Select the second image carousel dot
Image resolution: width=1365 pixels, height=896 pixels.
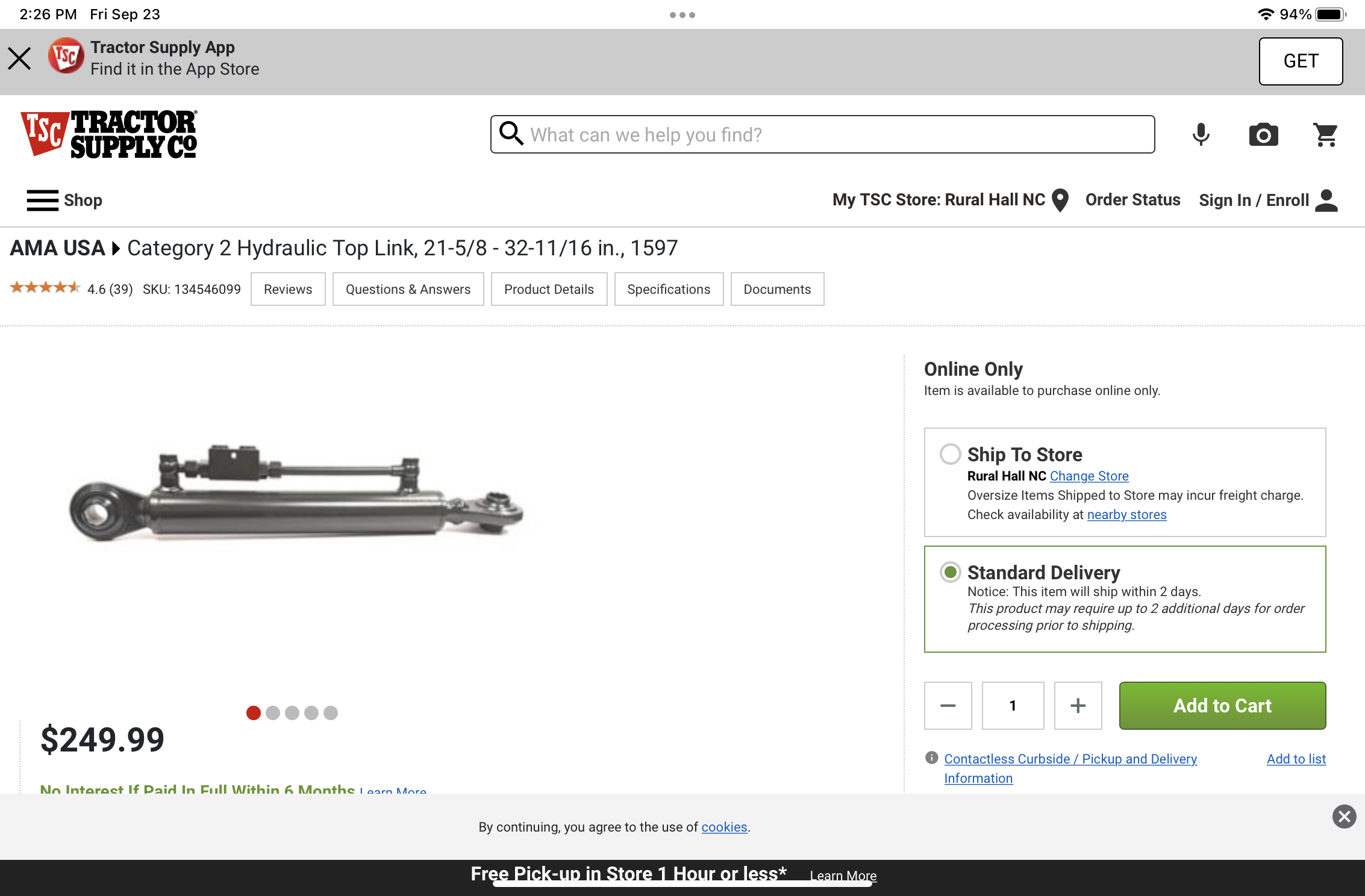pos(273,713)
